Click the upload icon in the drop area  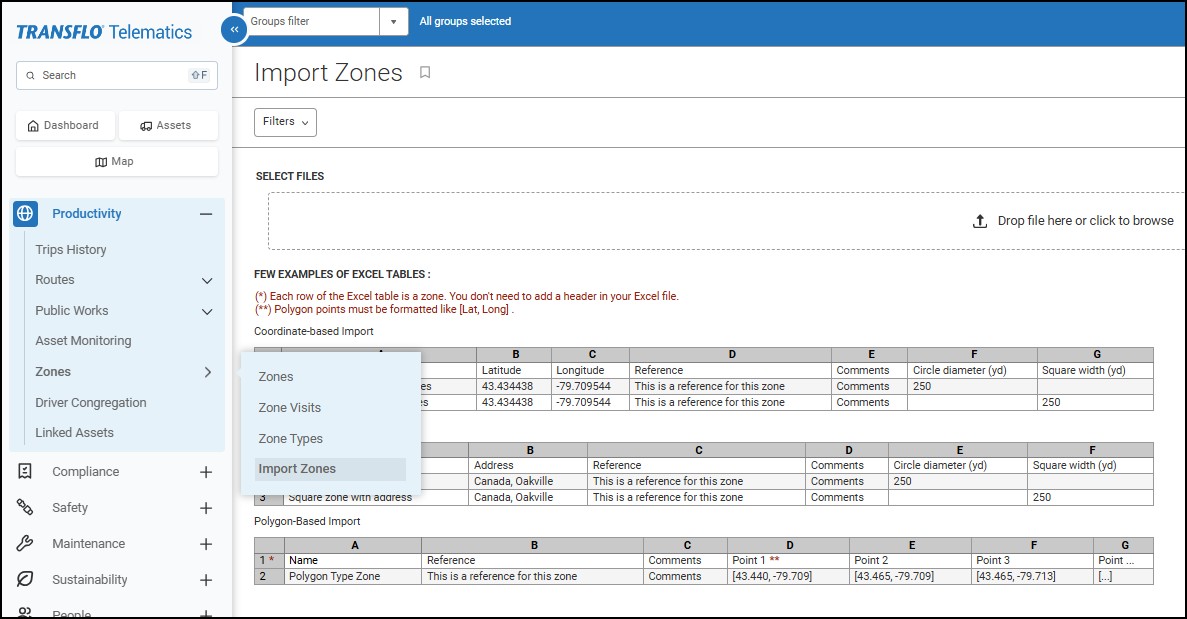(x=980, y=221)
